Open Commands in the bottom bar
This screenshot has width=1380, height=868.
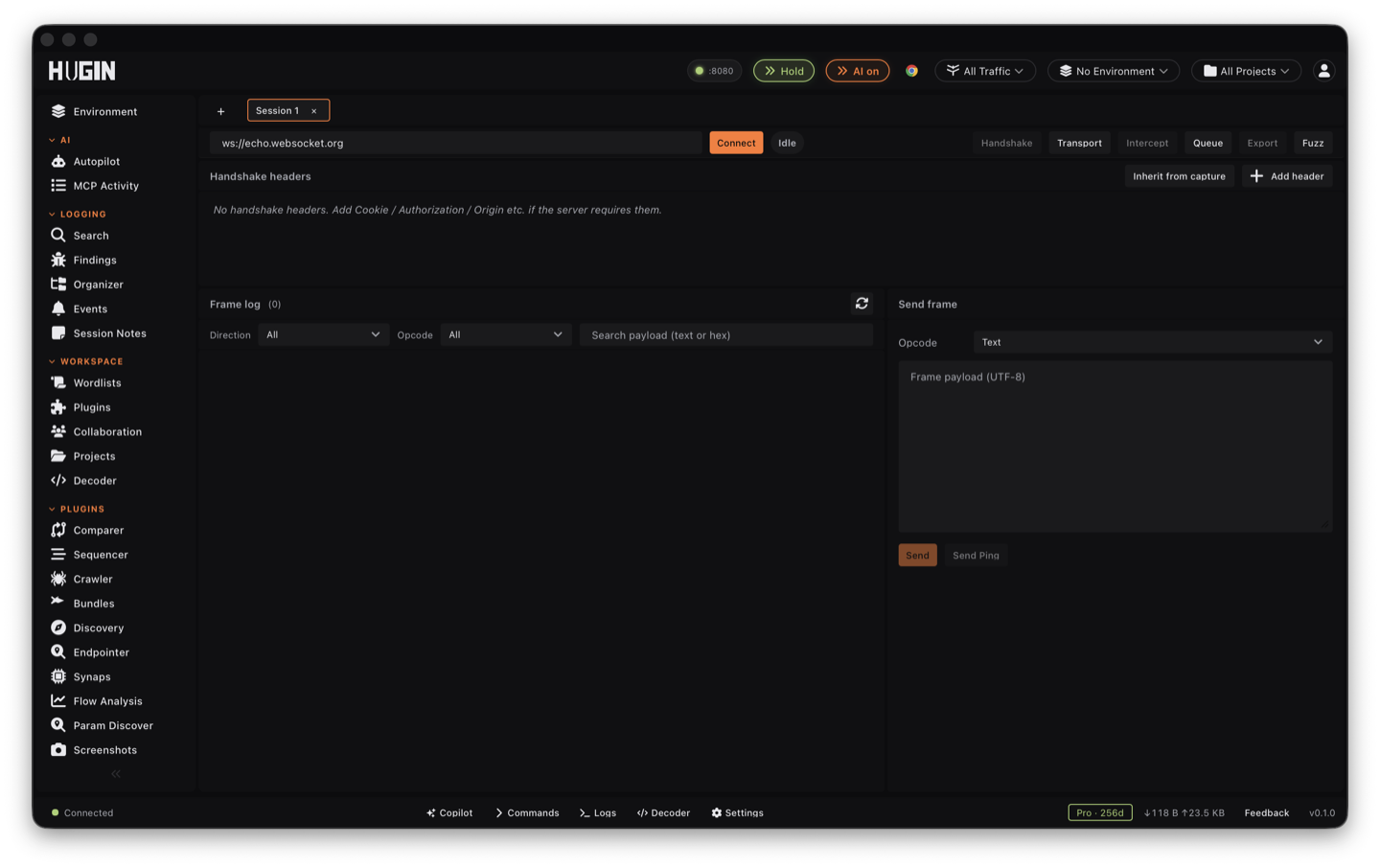(527, 812)
